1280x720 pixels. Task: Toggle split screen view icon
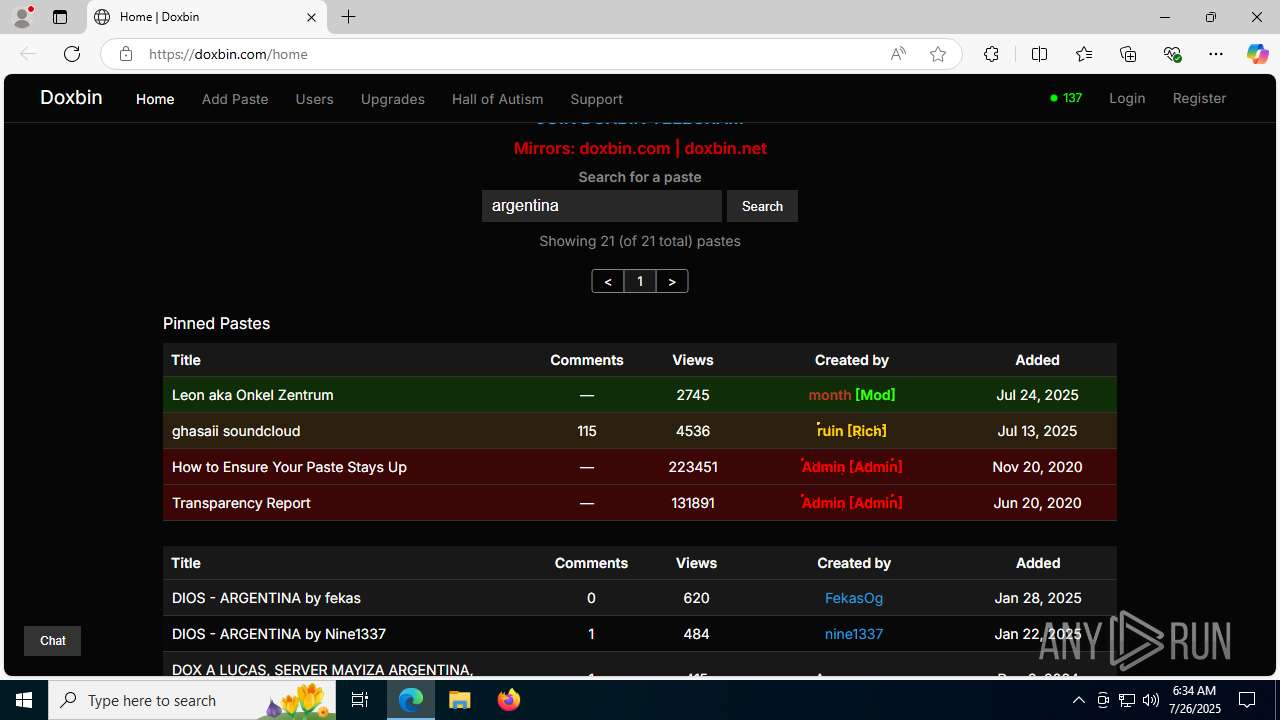coord(1039,54)
